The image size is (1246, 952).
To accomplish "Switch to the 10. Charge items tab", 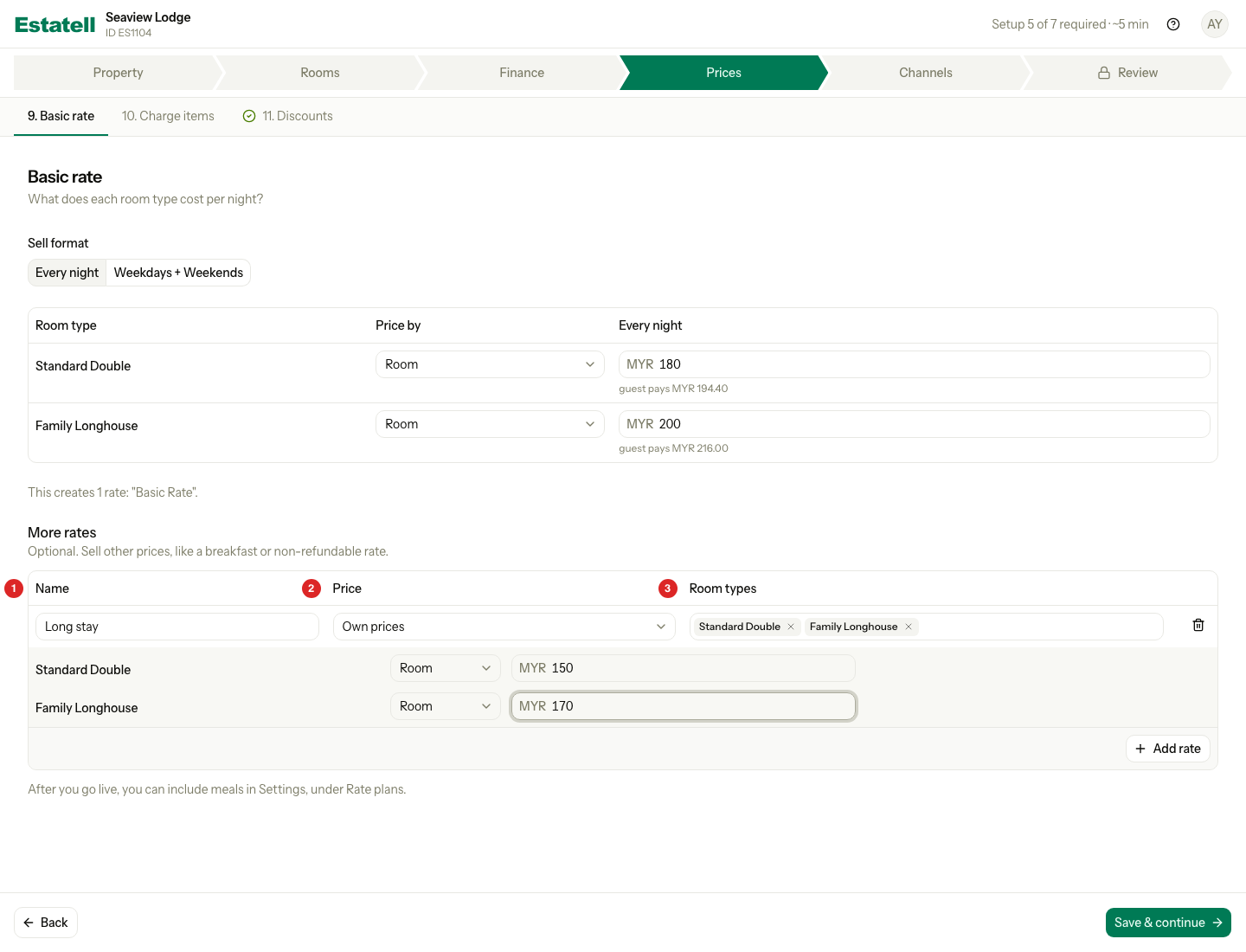I will coord(168,116).
